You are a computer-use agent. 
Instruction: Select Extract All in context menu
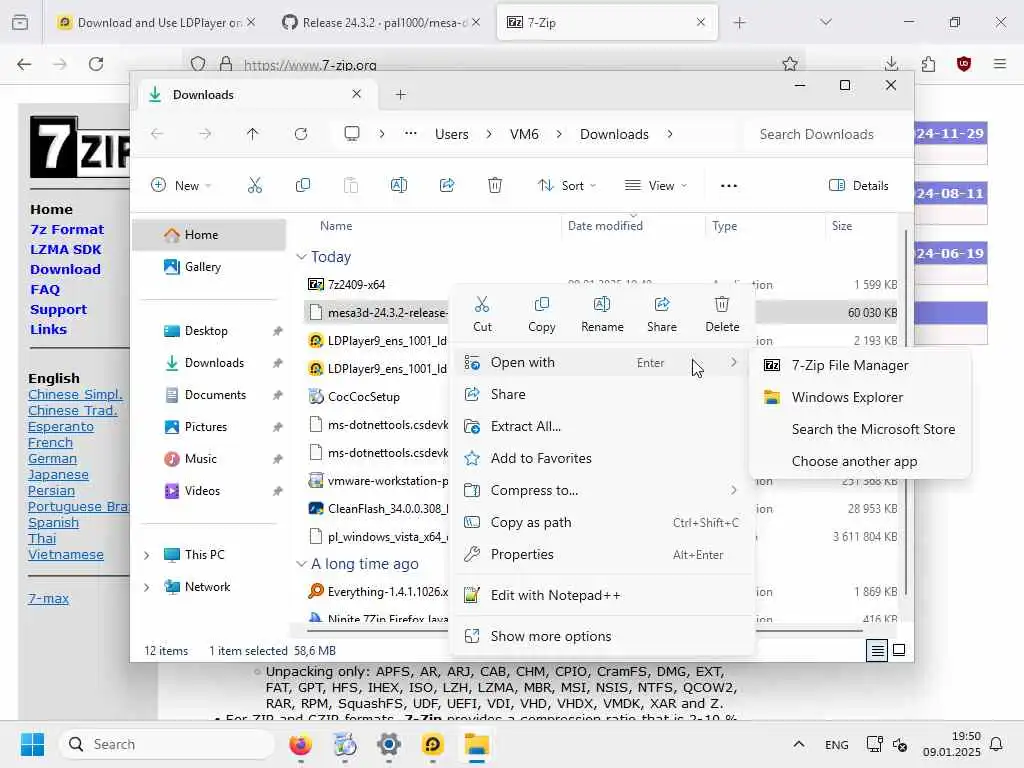click(601, 426)
